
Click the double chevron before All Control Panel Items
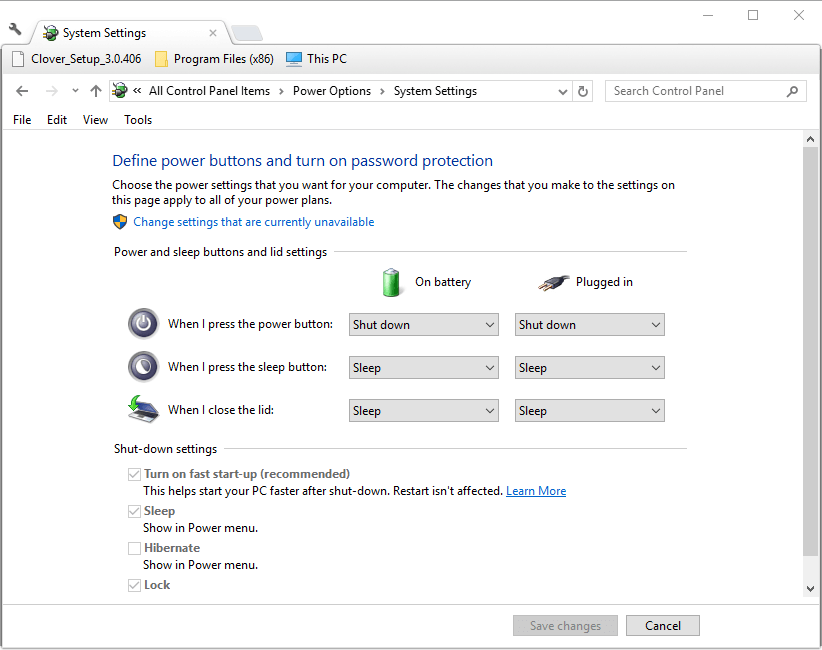coord(137,91)
